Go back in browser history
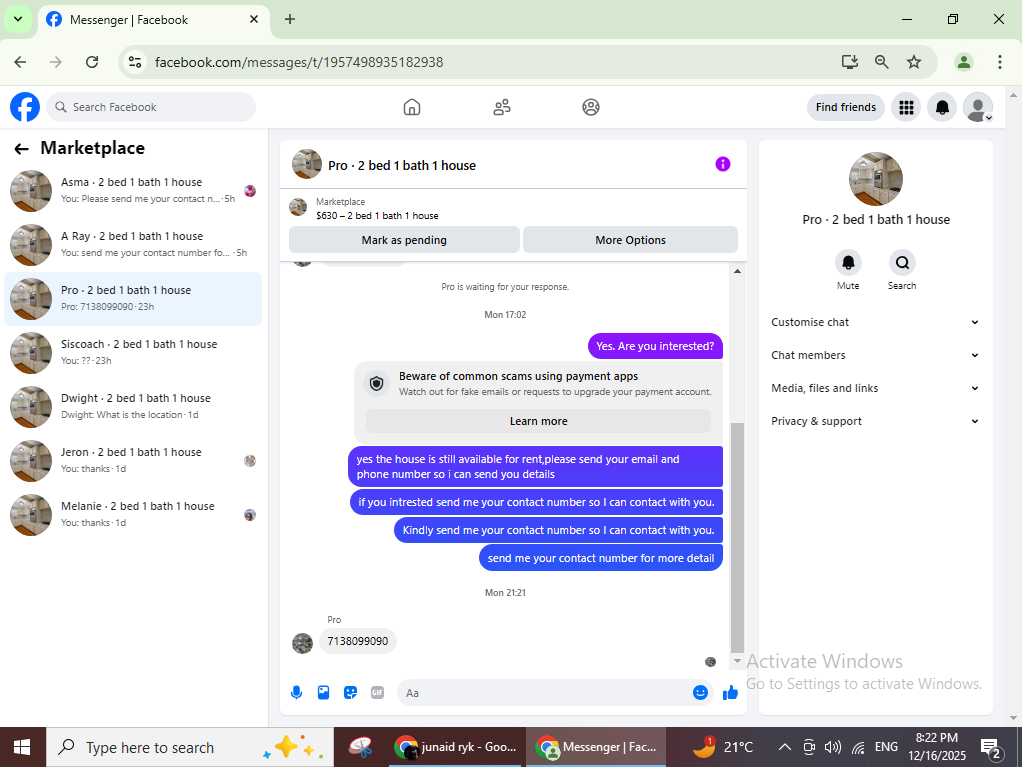1022x767 pixels. point(20,62)
